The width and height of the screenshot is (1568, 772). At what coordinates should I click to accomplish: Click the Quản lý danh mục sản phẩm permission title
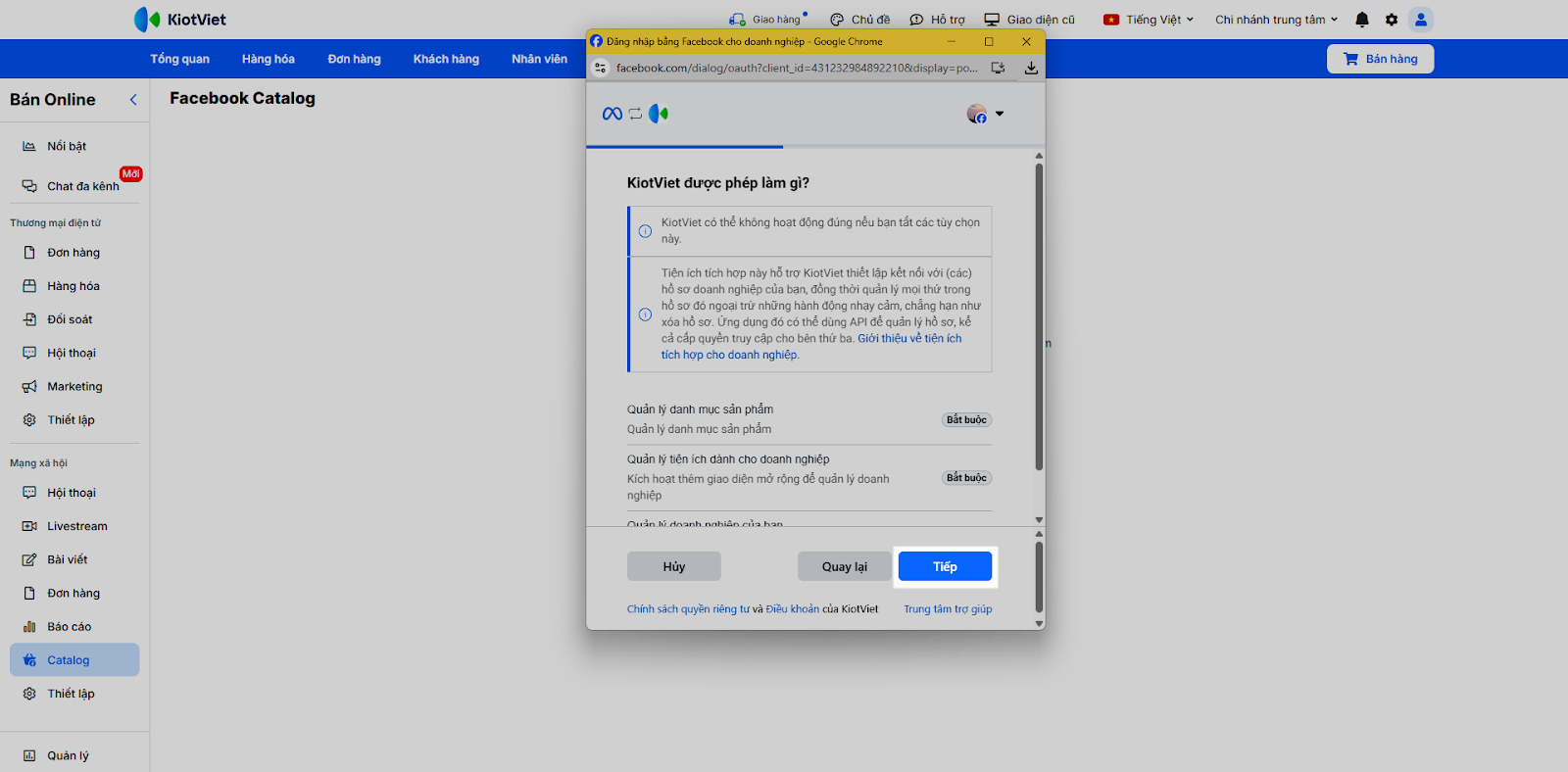[700, 410]
